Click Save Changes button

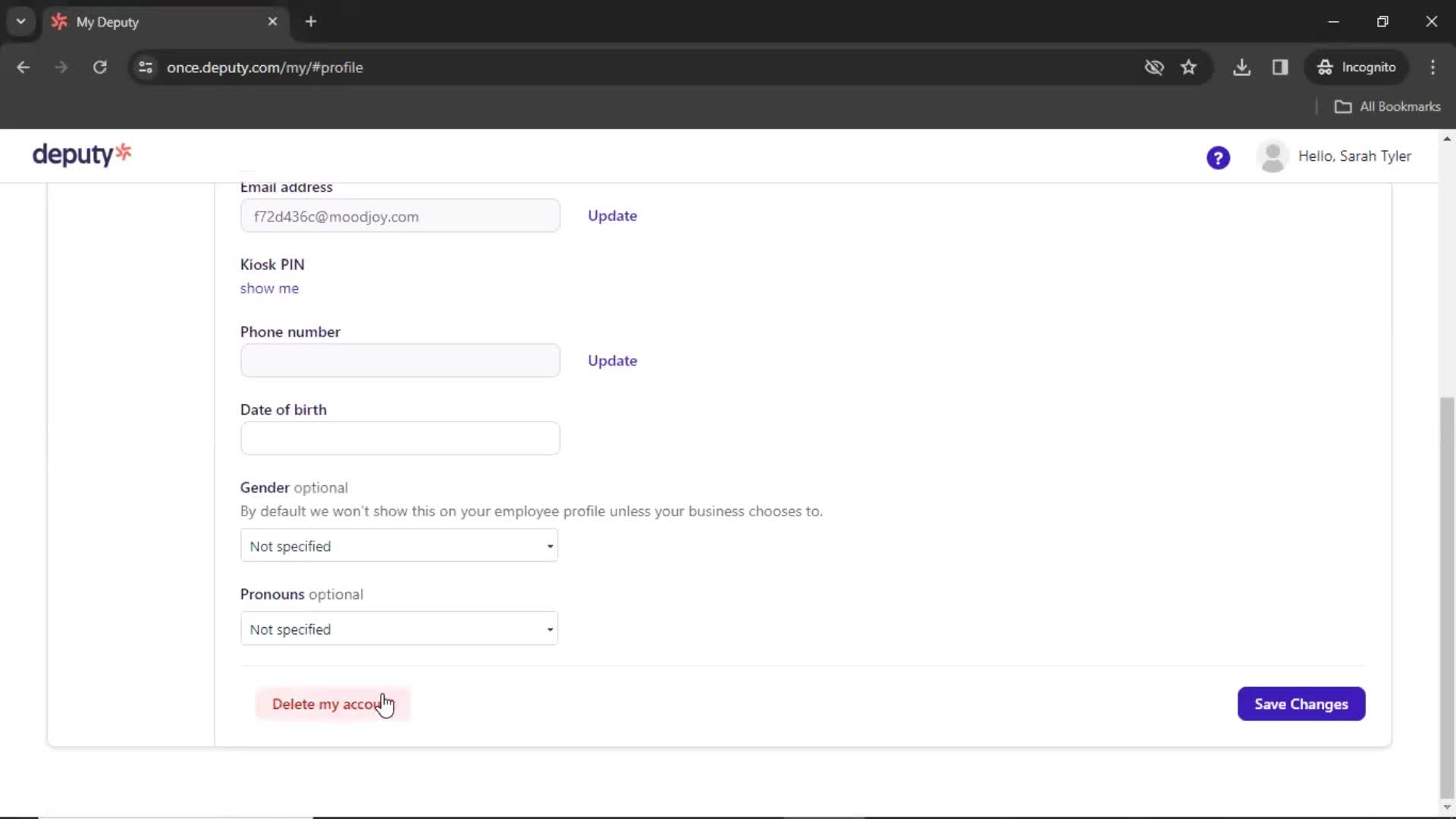[x=1300, y=703]
